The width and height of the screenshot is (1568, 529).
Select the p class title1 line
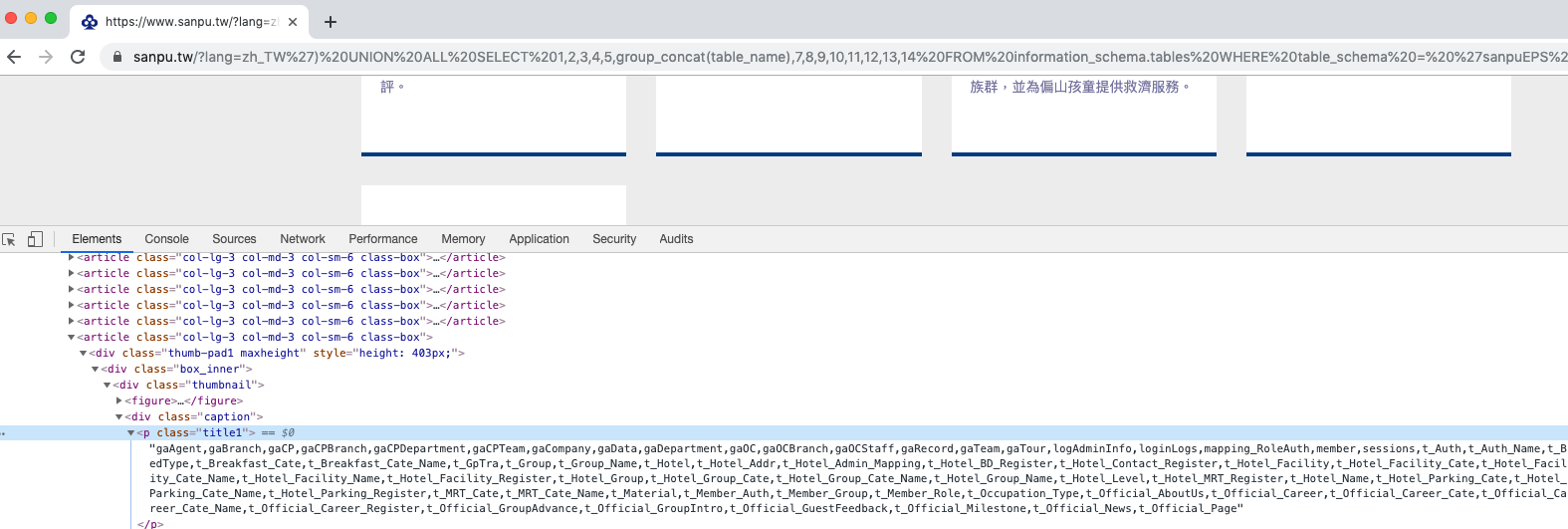click(x=196, y=432)
